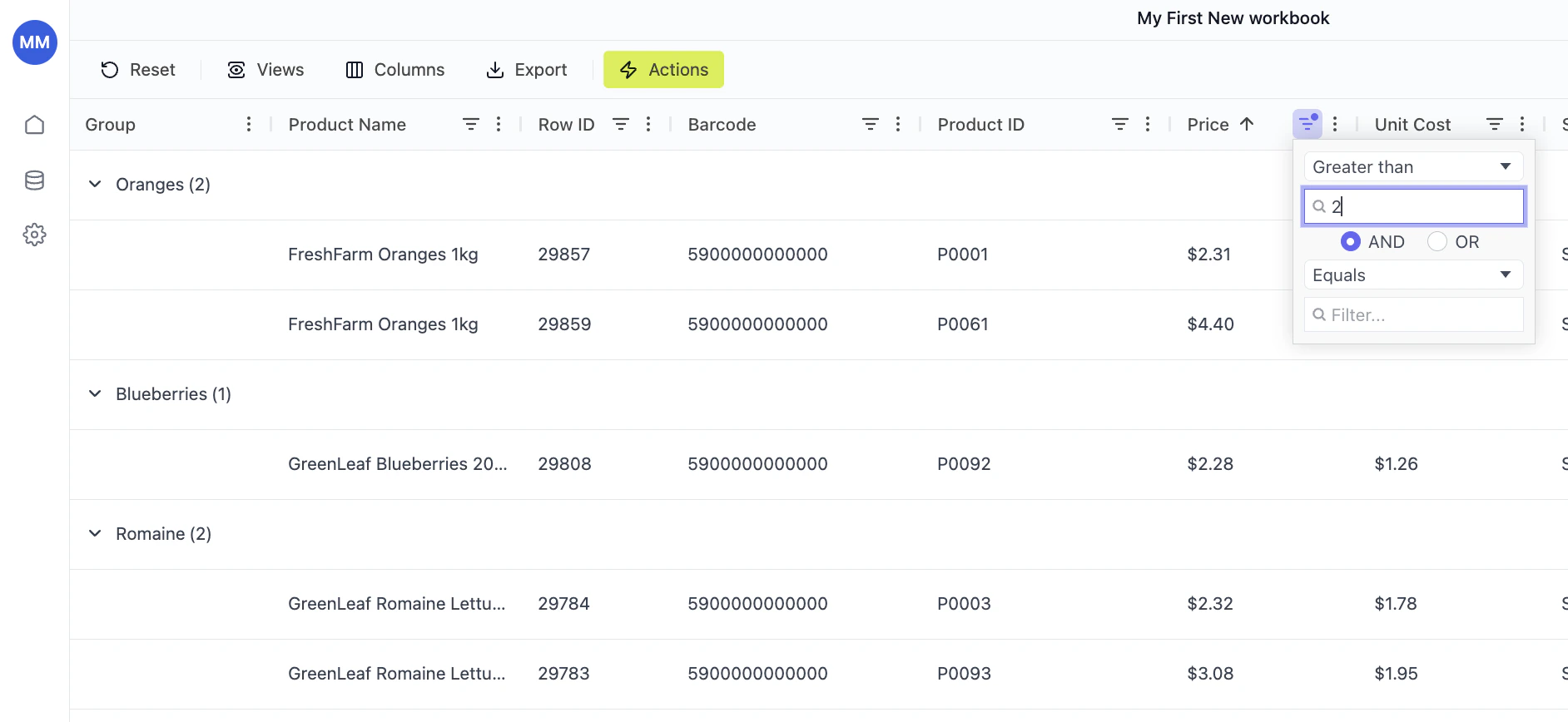Screen dimensions: 1568x722
Task: Sort by Unit Cost column header
Action: pyautogui.click(x=1412, y=125)
